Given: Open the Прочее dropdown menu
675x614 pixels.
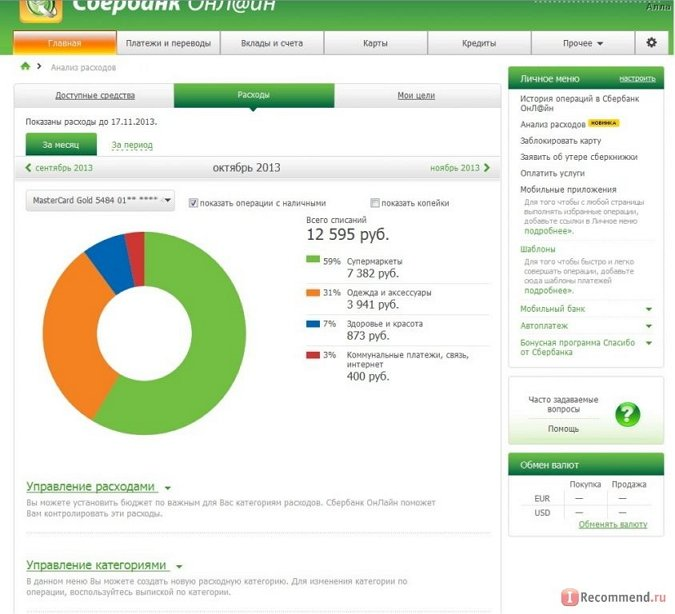Looking at the screenshot, I should [x=583, y=43].
